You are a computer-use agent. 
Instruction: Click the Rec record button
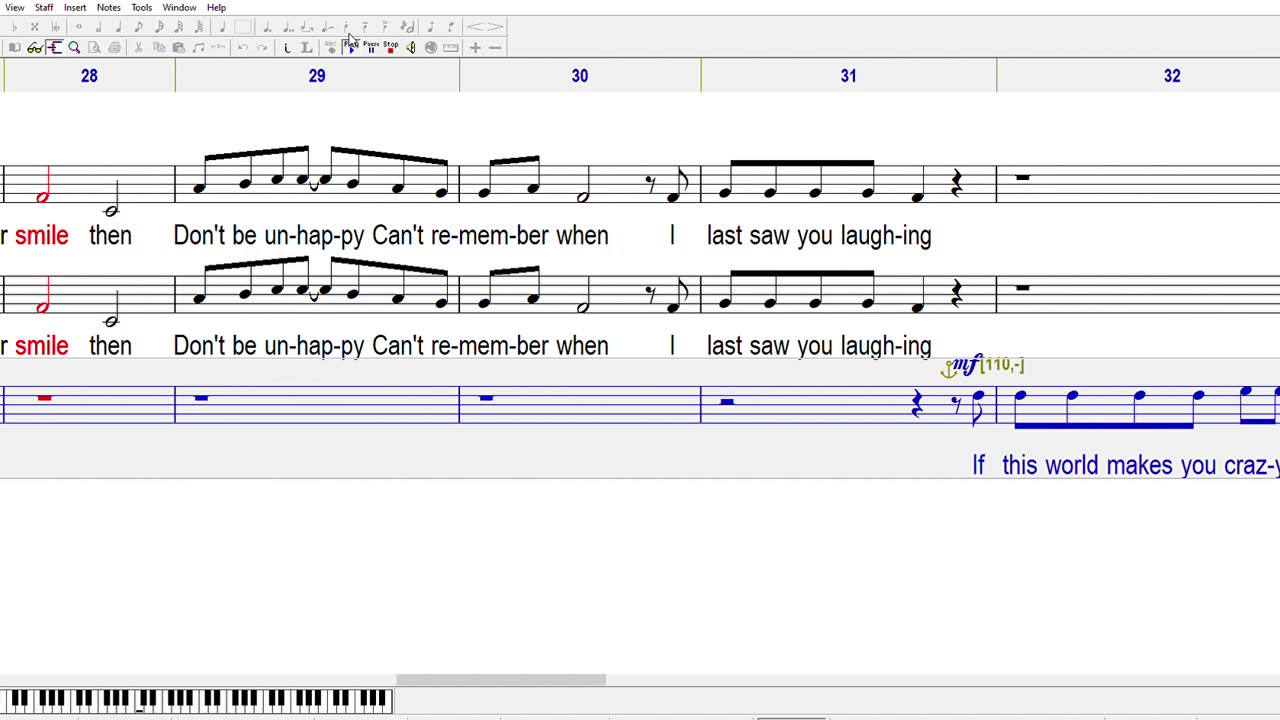click(331, 47)
